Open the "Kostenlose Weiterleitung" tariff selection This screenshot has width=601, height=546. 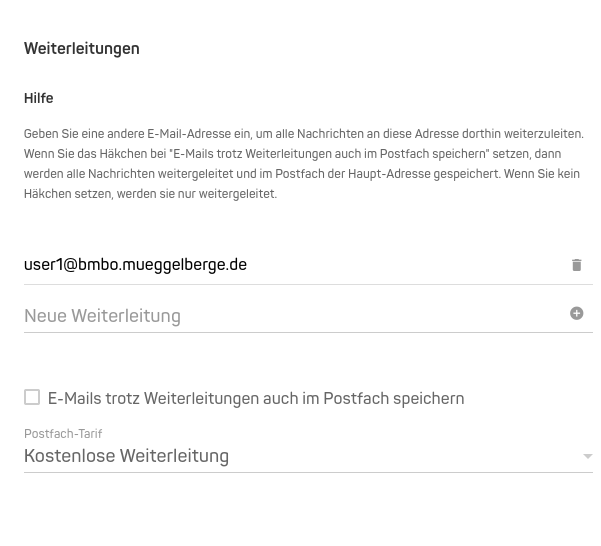click(126, 457)
